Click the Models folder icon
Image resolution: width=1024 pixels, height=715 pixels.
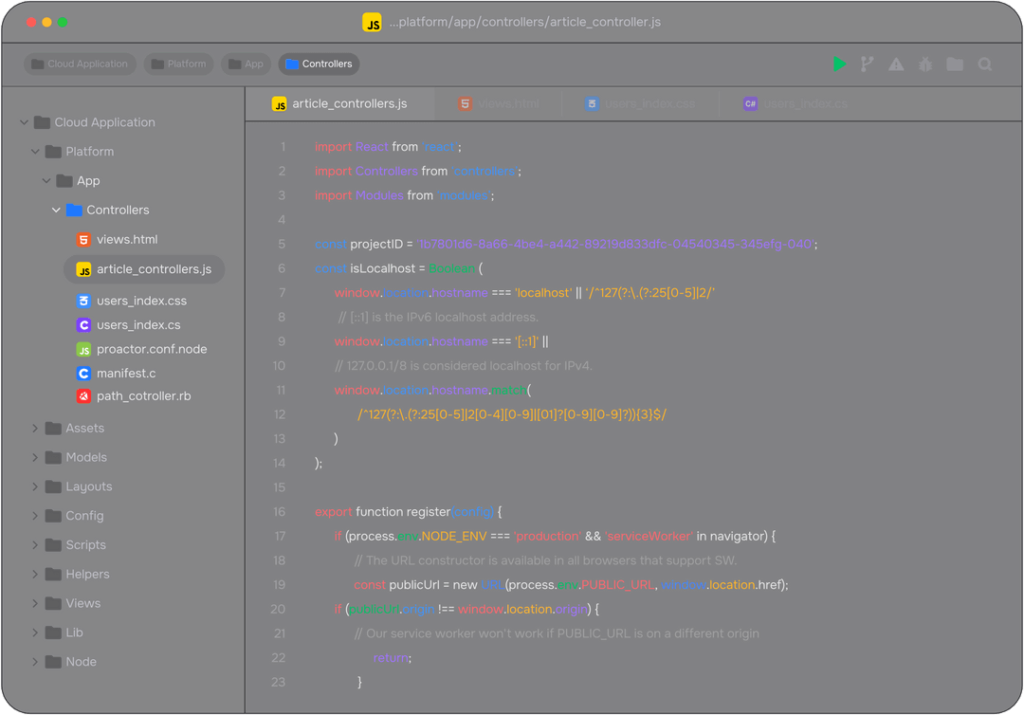pos(54,458)
